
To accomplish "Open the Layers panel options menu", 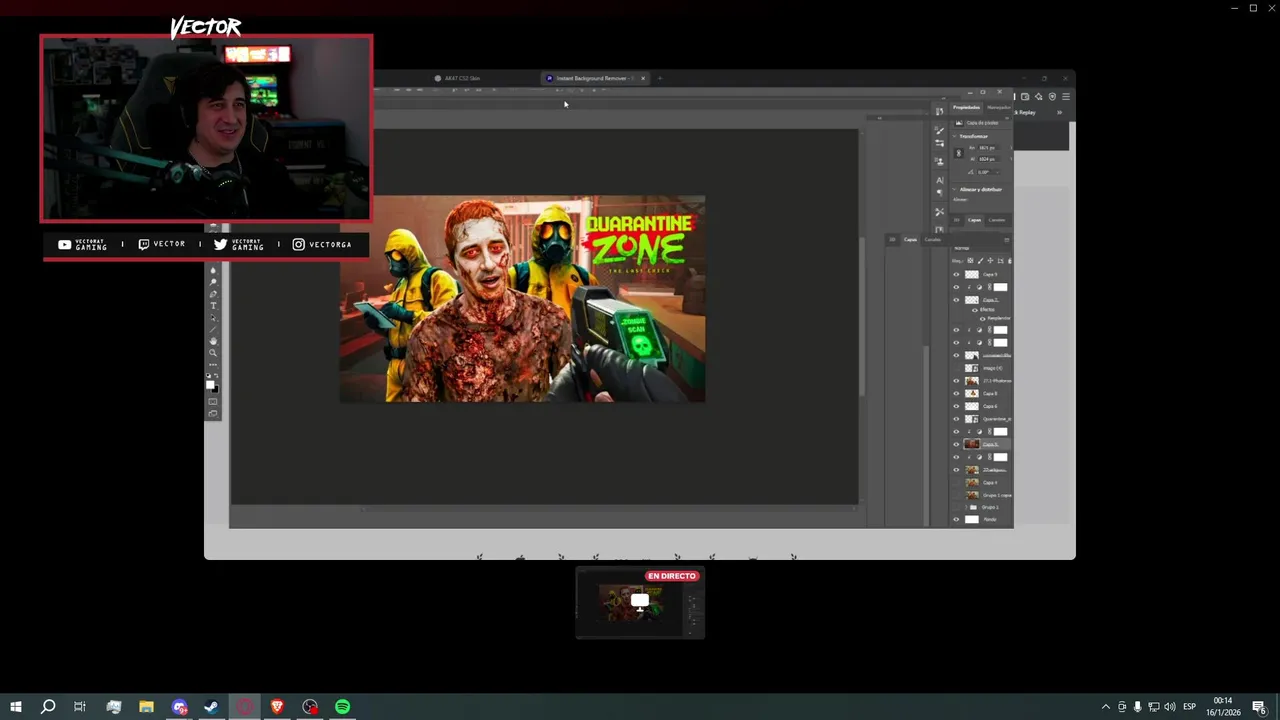I will tap(1007, 240).
